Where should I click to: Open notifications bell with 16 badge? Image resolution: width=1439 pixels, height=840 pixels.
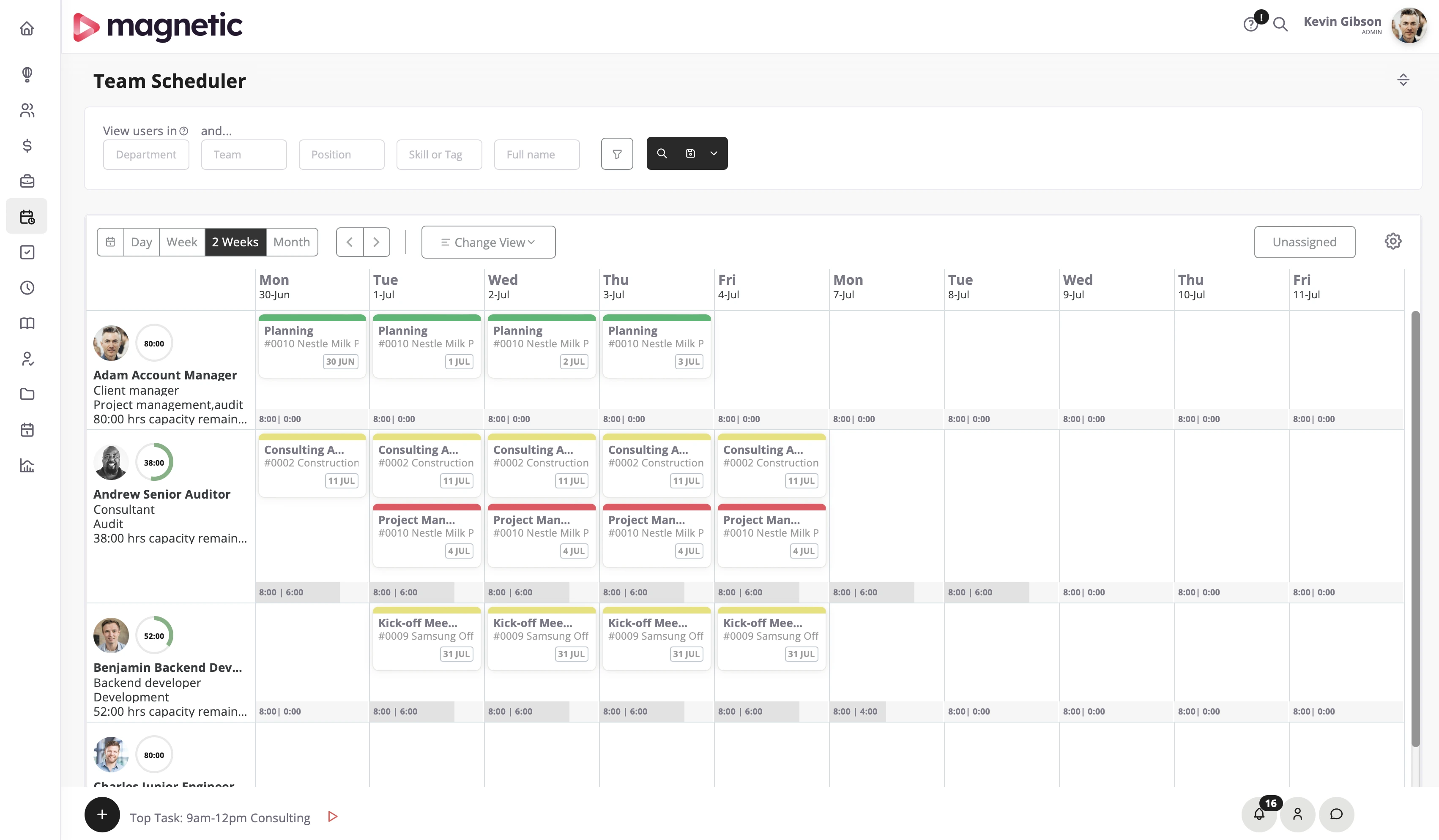[1258, 814]
